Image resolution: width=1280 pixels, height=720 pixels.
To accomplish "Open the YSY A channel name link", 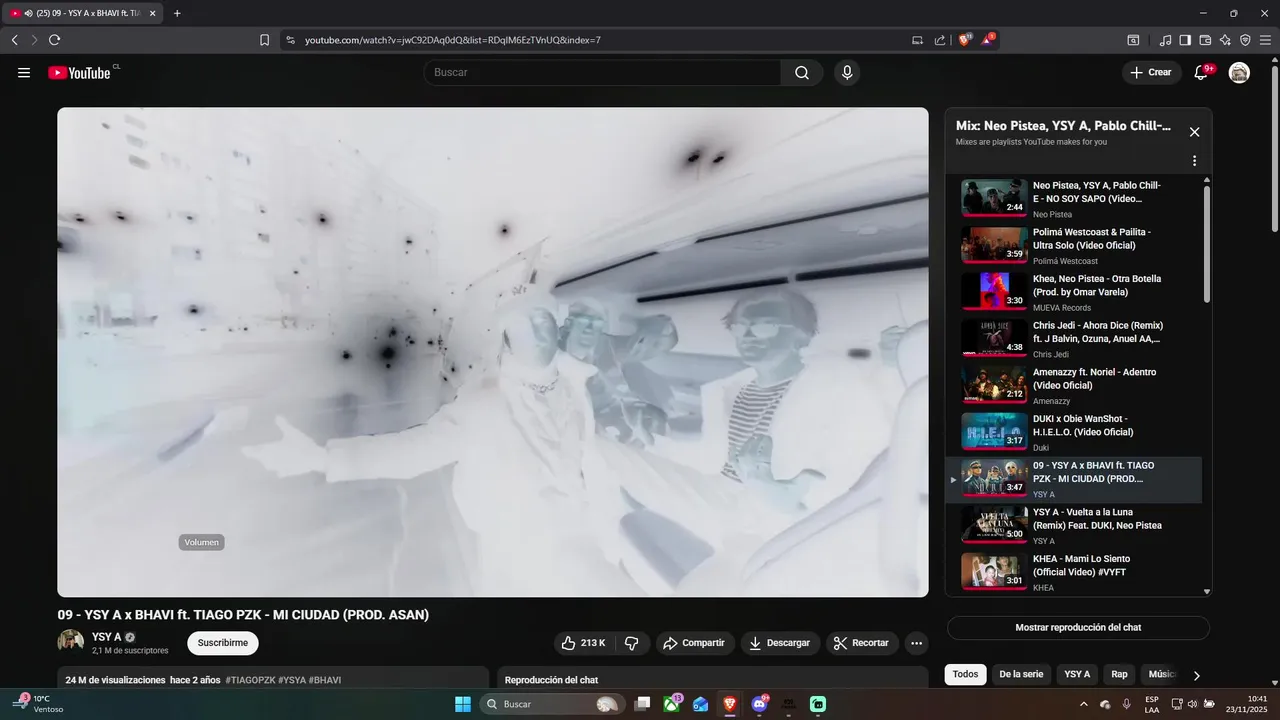I will click(106, 637).
